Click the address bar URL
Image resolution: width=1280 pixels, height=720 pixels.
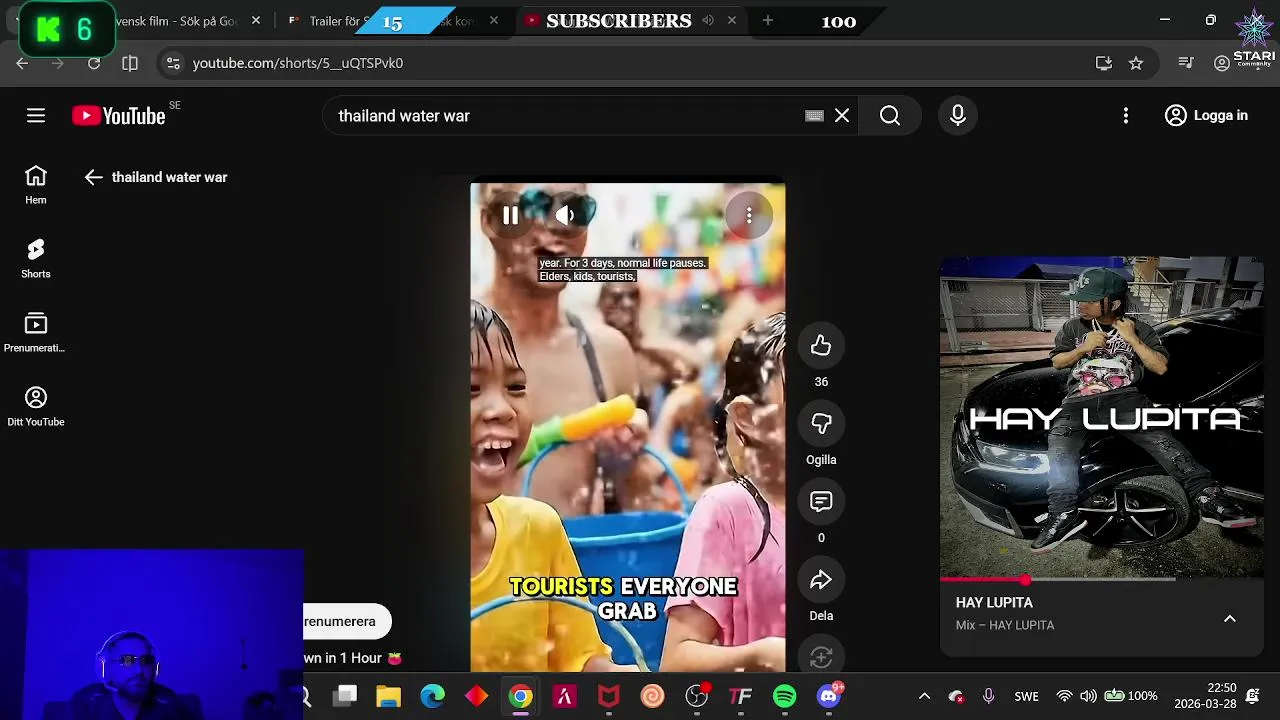click(298, 63)
